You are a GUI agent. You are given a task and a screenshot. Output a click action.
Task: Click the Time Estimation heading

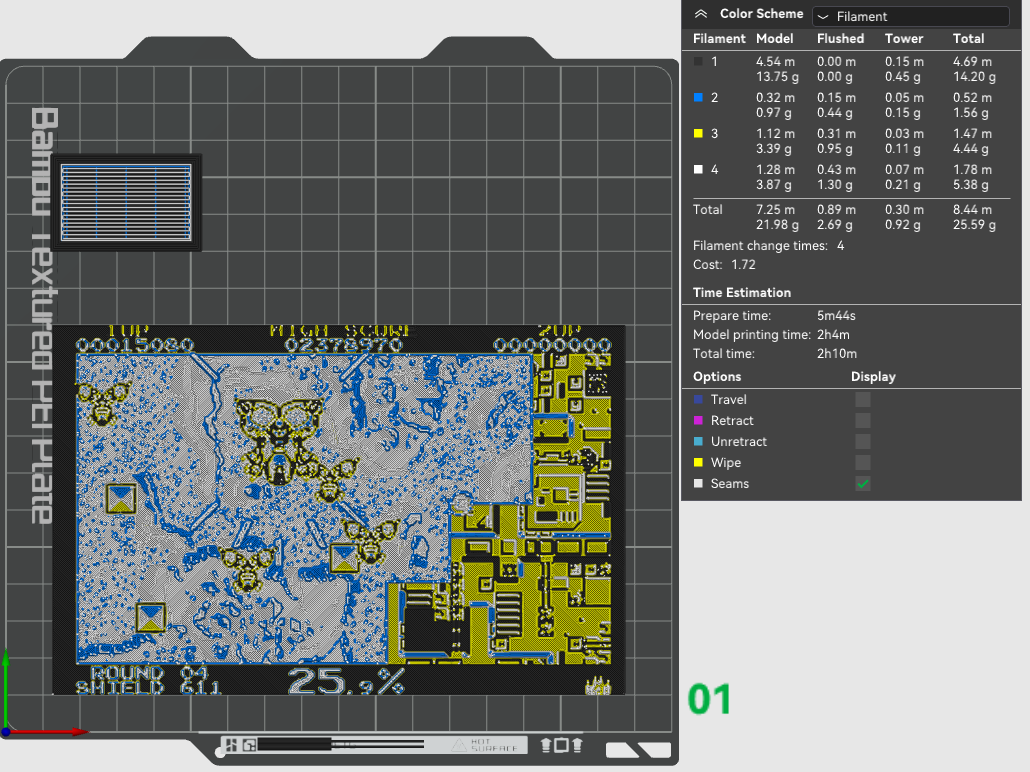(742, 293)
